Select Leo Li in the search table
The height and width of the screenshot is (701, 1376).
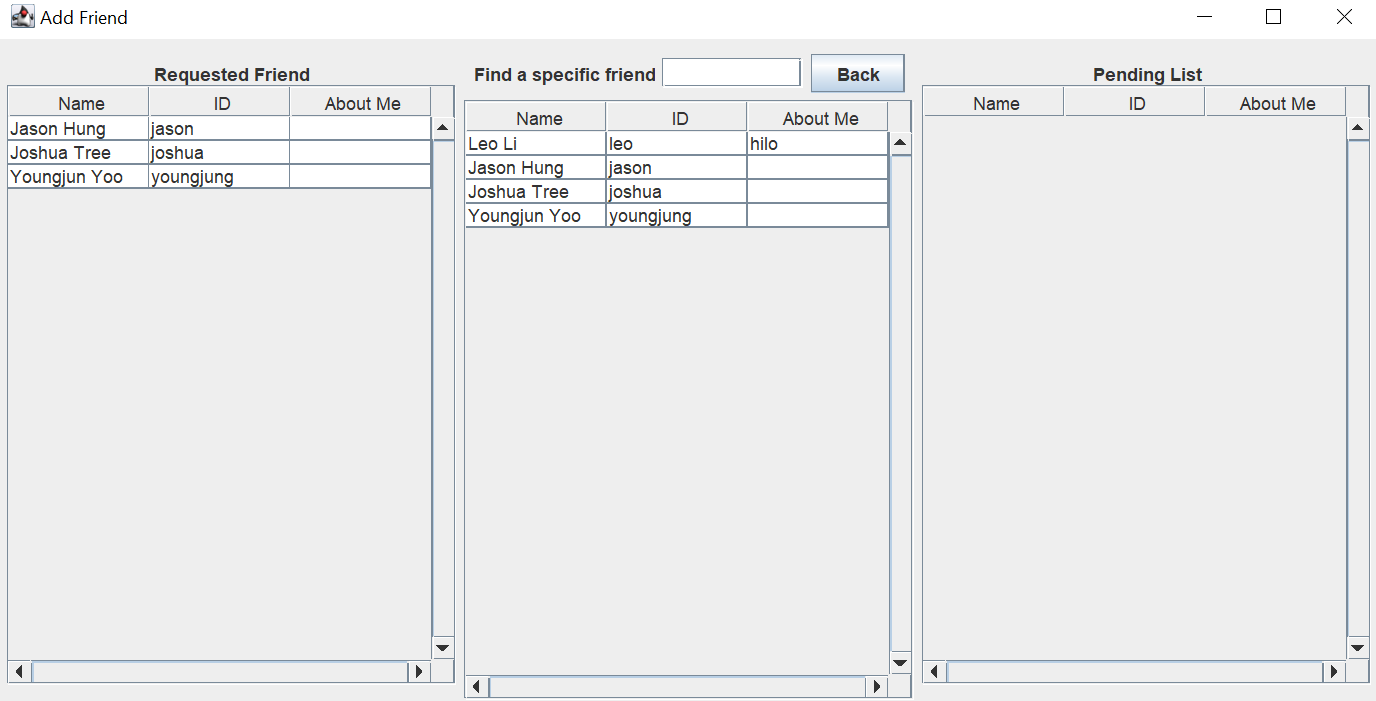(x=536, y=144)
